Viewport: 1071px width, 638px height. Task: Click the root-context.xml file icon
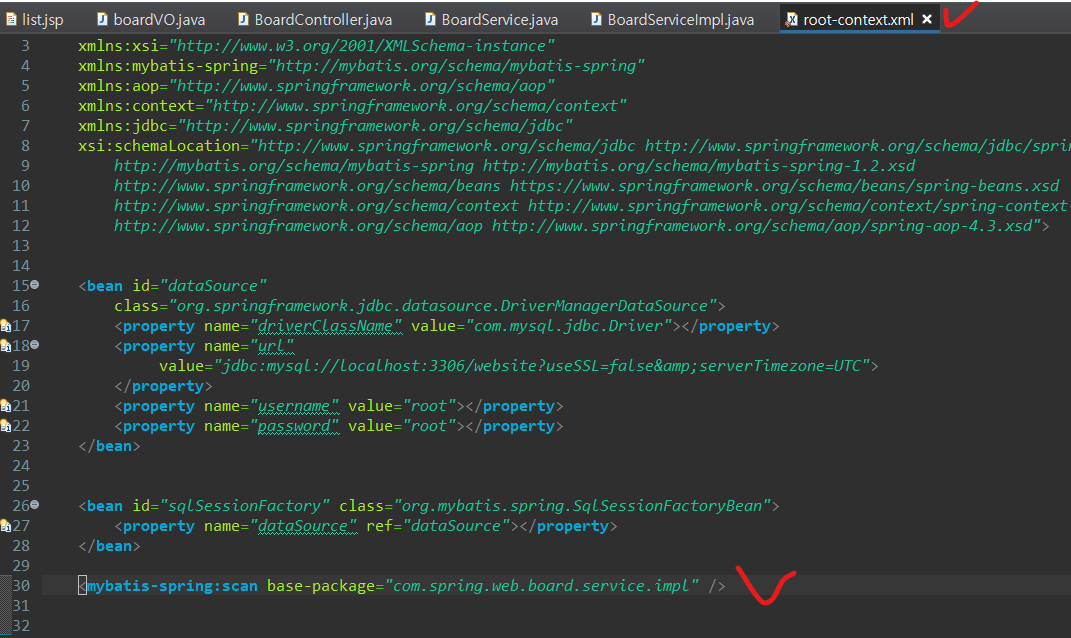coord(792,19)
